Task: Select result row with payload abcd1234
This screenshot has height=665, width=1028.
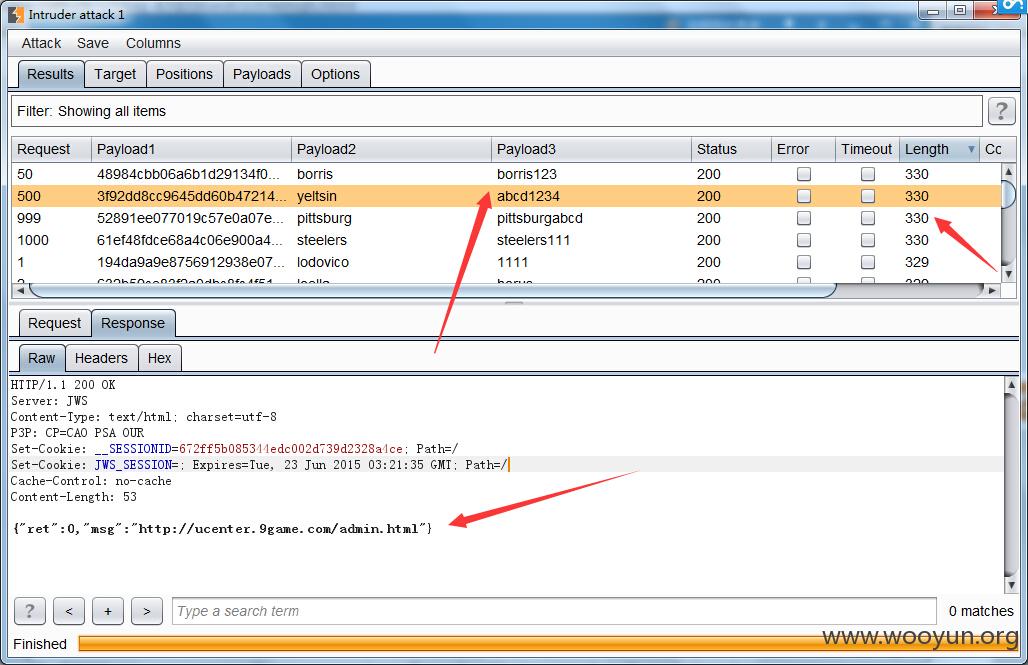Action: coord(506,196)
